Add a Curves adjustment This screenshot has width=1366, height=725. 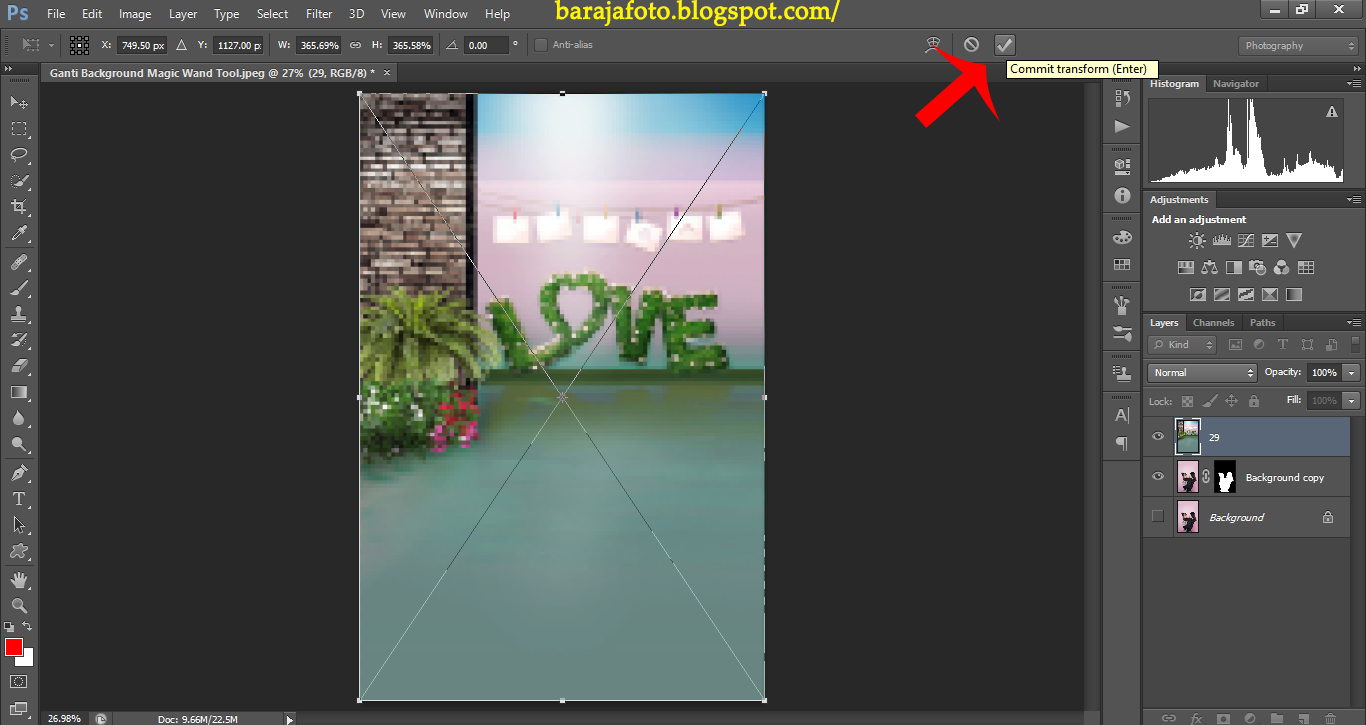[x=1245, y=240]
